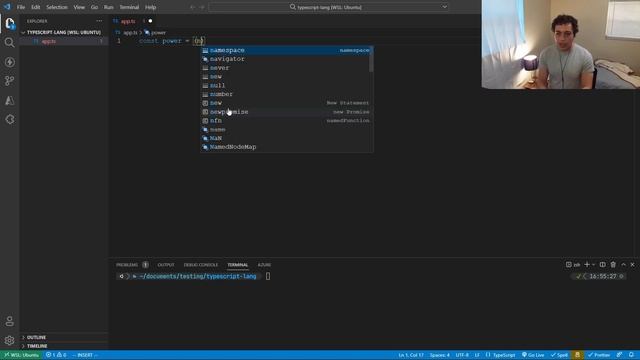The width and height of the screenshot is (640, 360).
Task: Switch to the PROBLEMS panel tab
Action: (127, 265)
